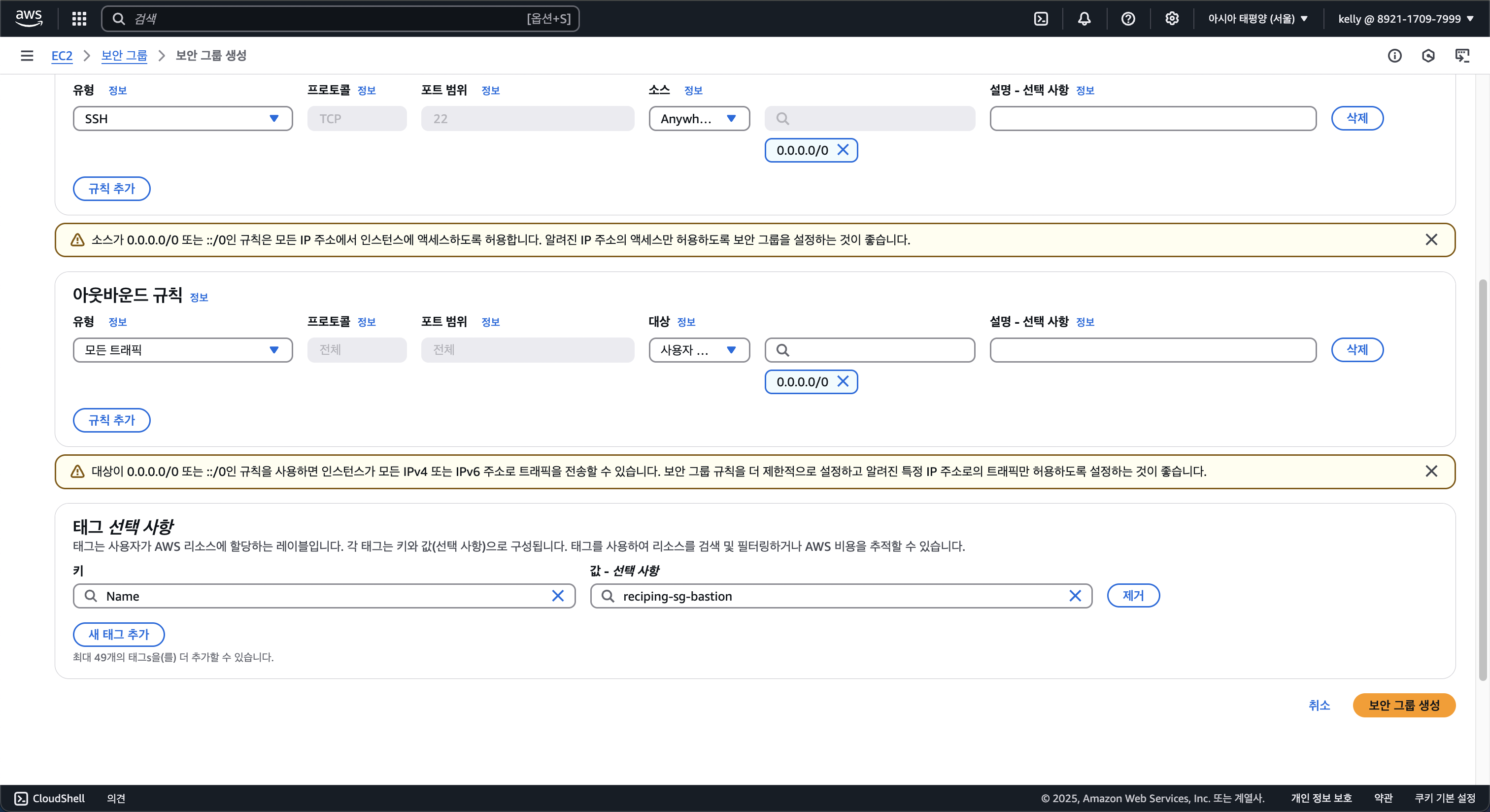
Task: Click the page vertical scrollbar
Action: [x=1482, y=480]
